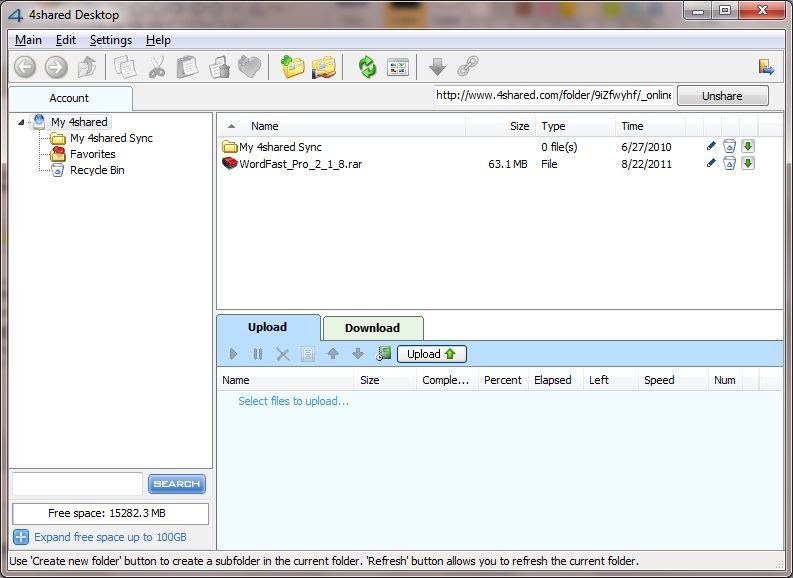
Task: Move upload item down in queue
Action: tap(358, 353)
